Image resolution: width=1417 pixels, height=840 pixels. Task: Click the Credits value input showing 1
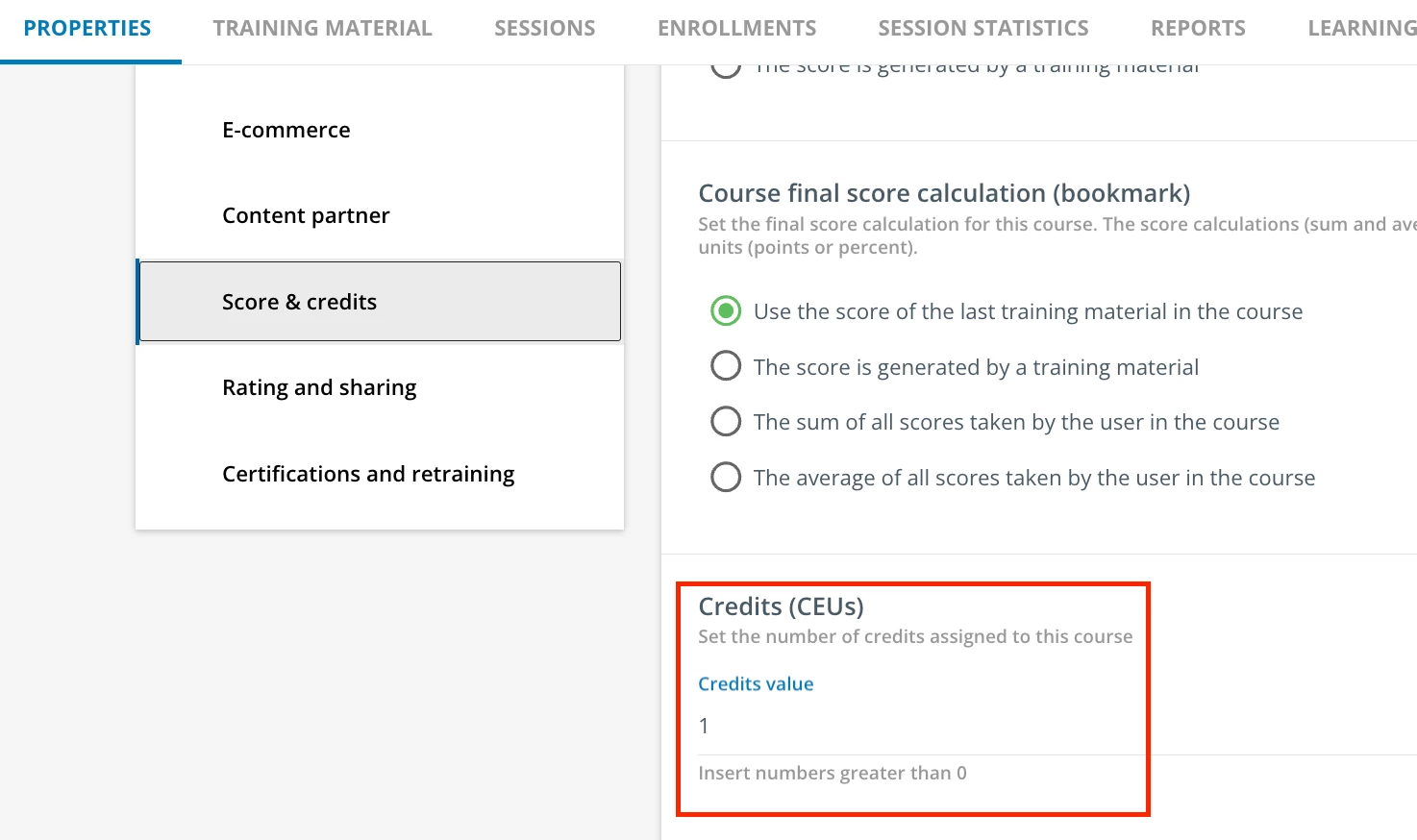pyautogui.click(x=913, y=726)
